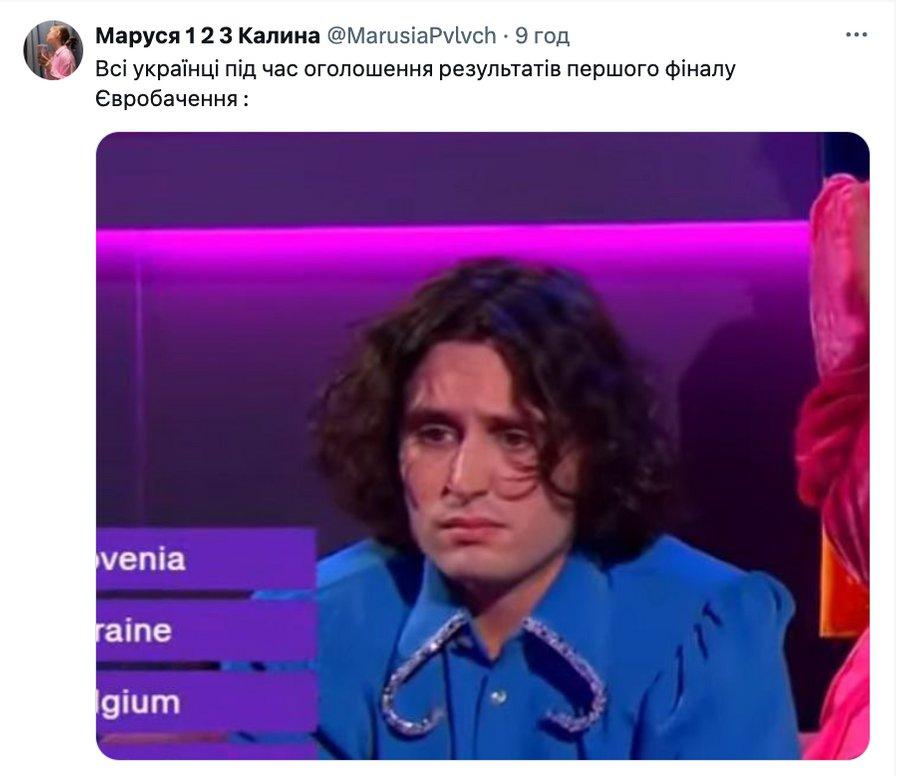Click the author's round profile avatar
Image resolution: width=900 pixels, height=776 pixels.
[53, 50]
